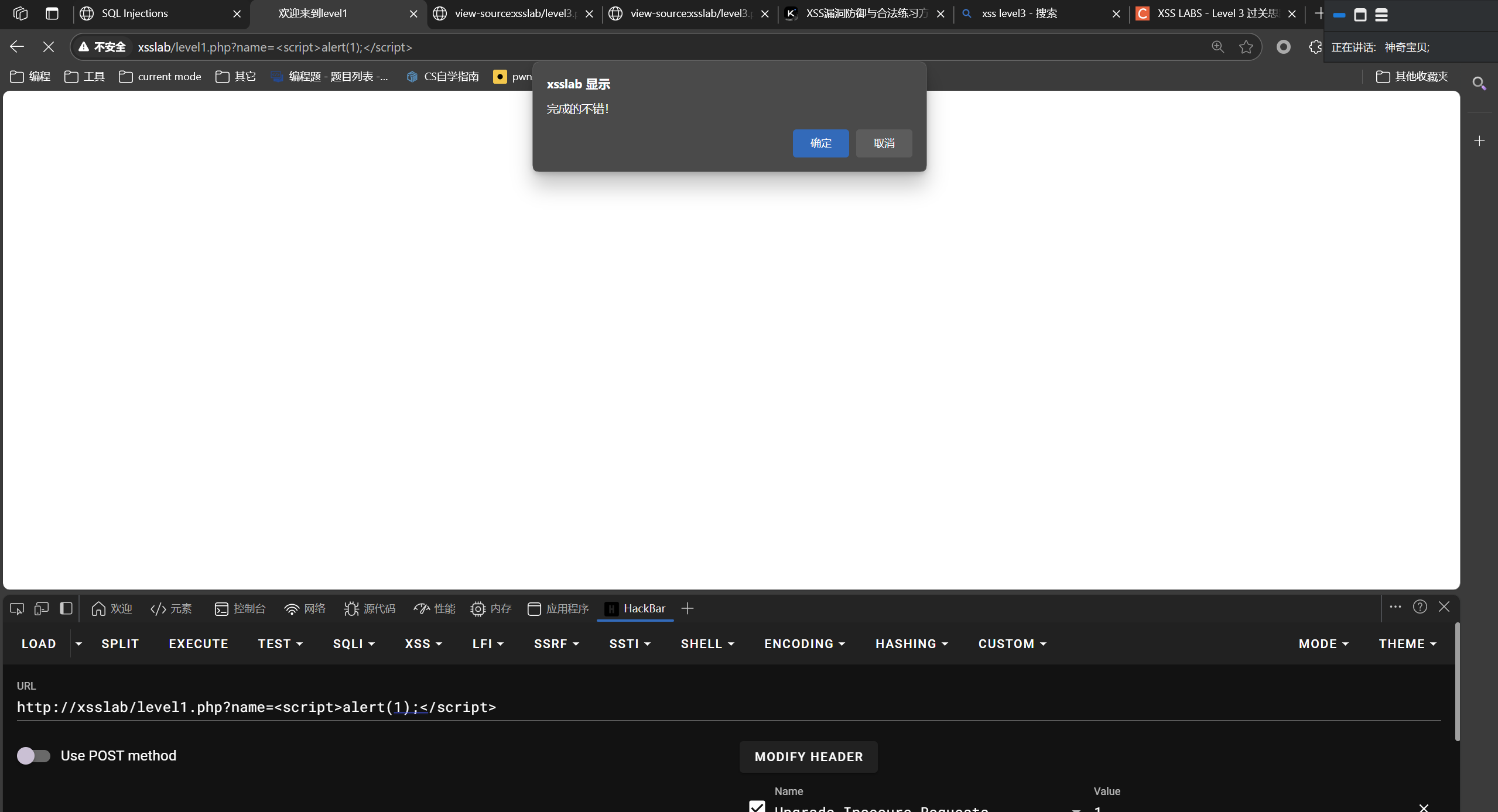Click the not-secure warning icon
Viewport: 1498px width, 812px height.
[84, 47]
